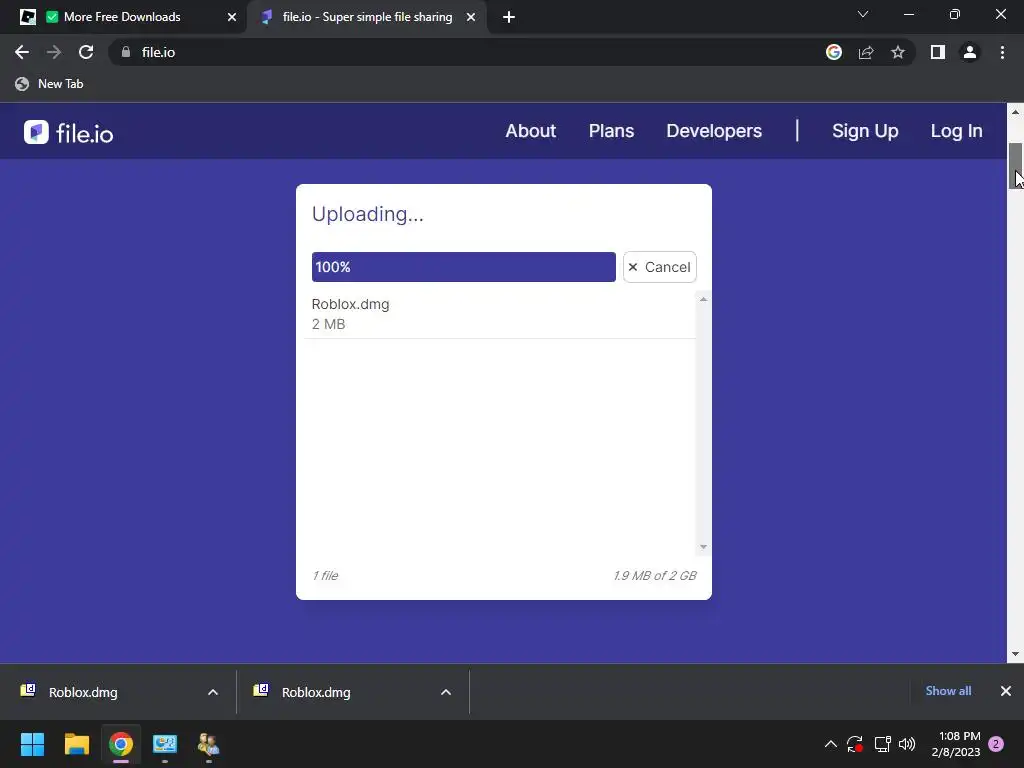Click the browser forward arrow
The image size is (1024, 768).
pyautogui.click(x=54, y=52)
